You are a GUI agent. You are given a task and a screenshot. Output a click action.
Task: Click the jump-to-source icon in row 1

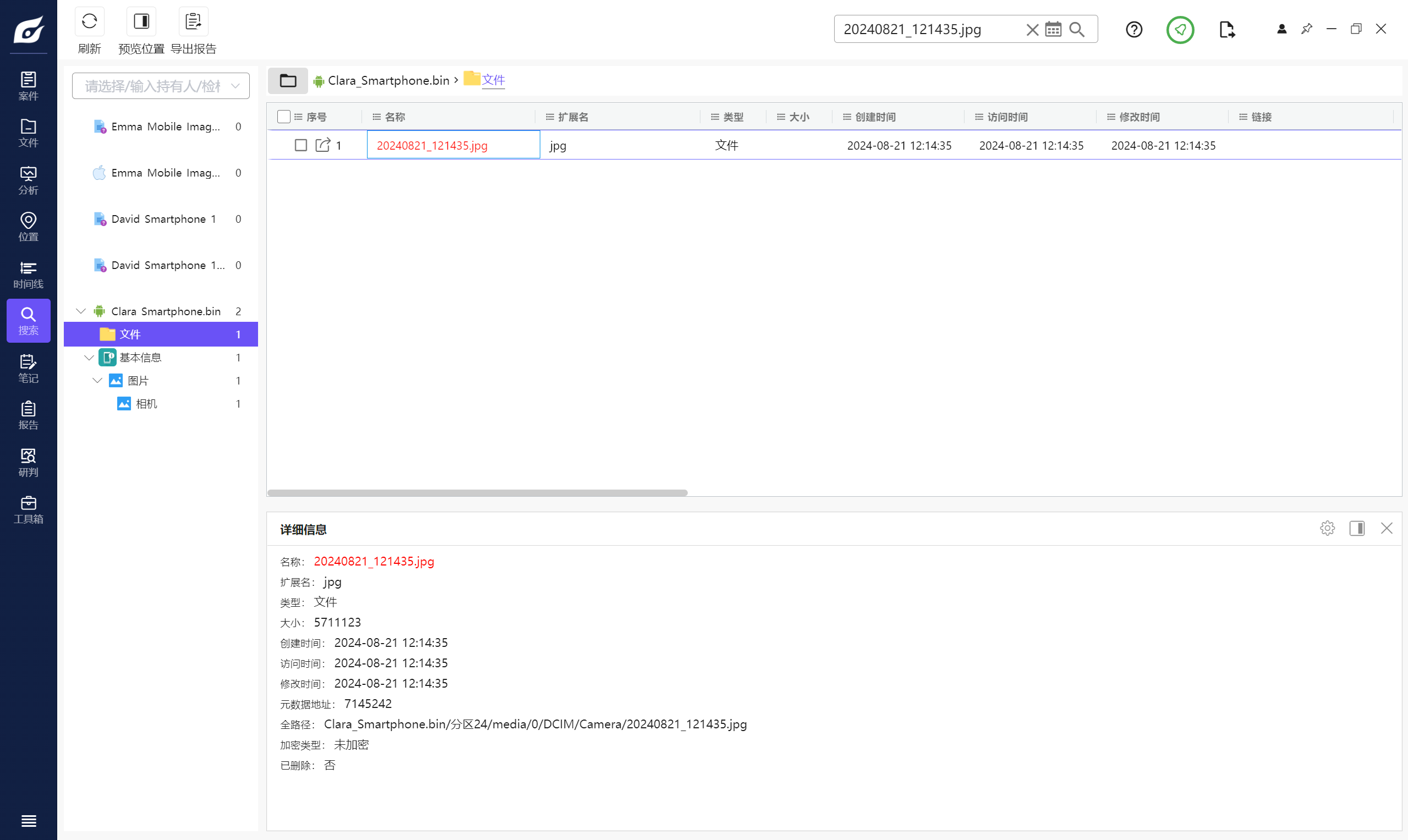(322, 145)
